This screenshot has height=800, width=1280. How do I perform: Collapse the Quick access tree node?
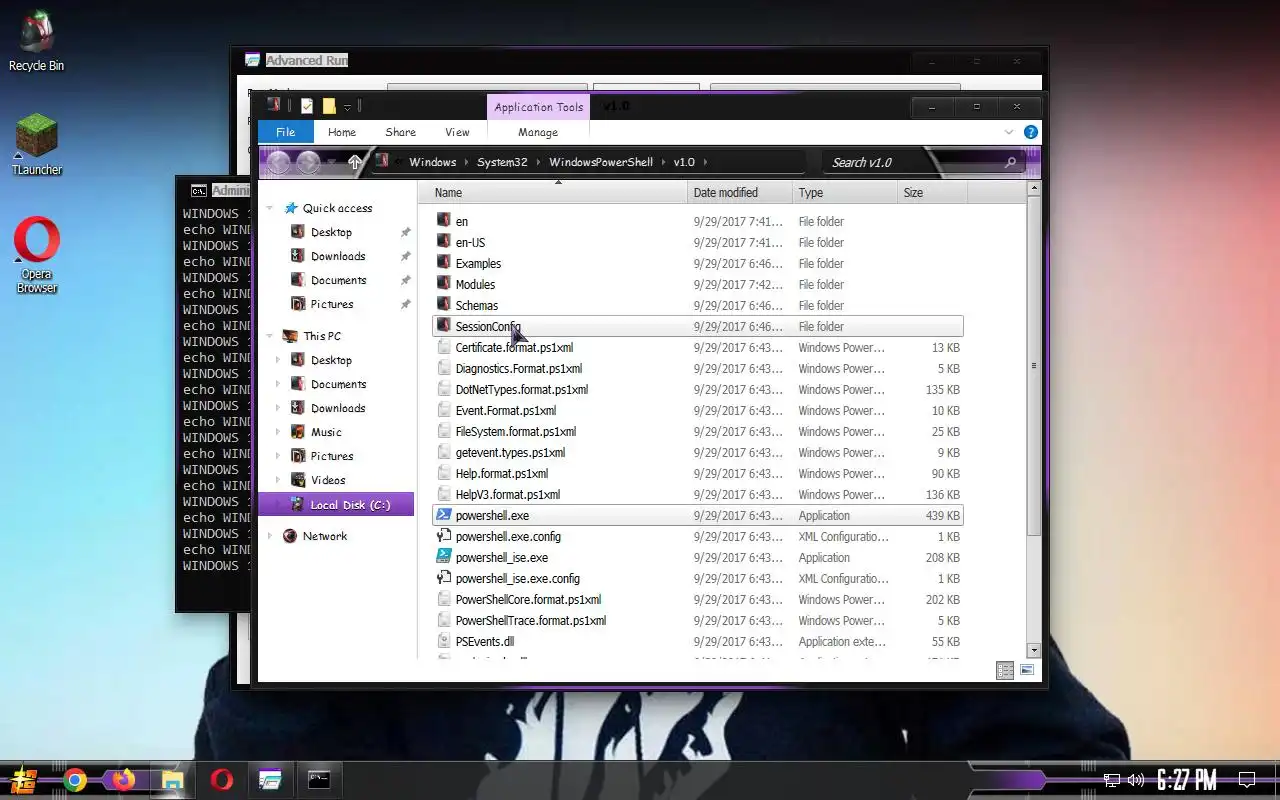click(270, 208)
